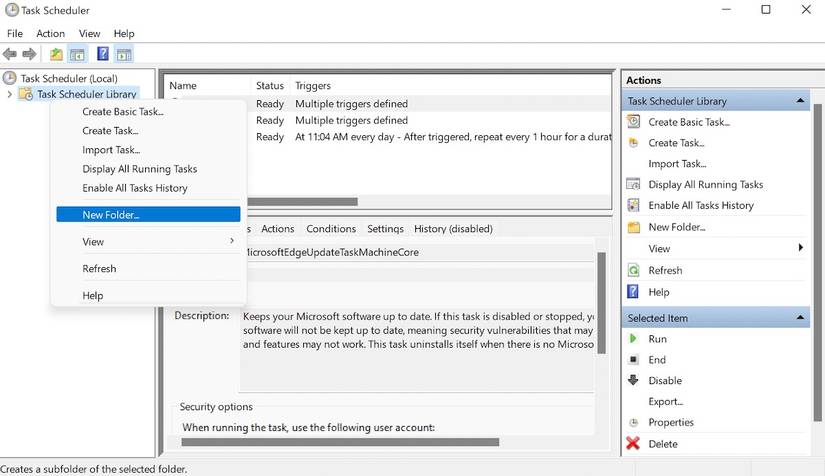This screenshot has width=825, height=476.
Task: Click Import Task... in Actions pane
Action: point(677,164)
